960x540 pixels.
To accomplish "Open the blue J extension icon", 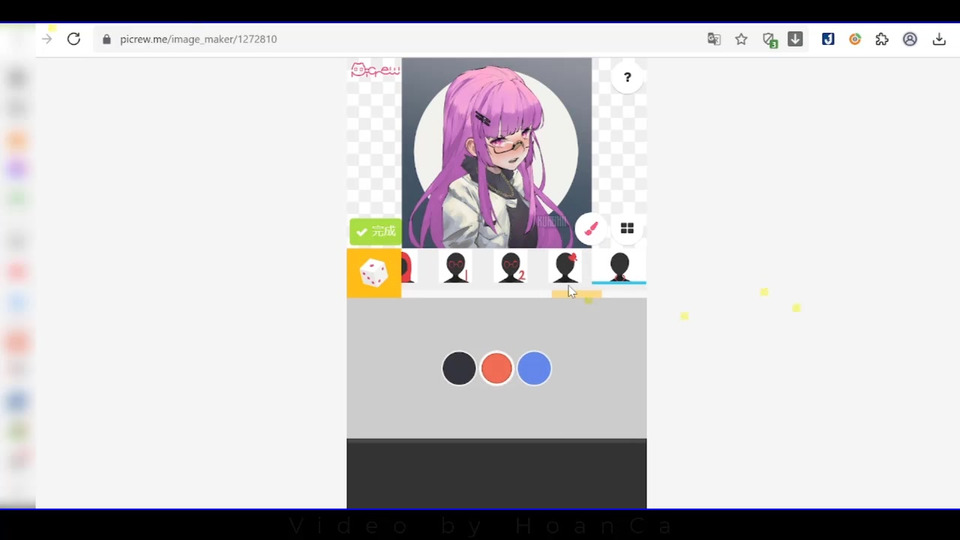I will 828,39.
